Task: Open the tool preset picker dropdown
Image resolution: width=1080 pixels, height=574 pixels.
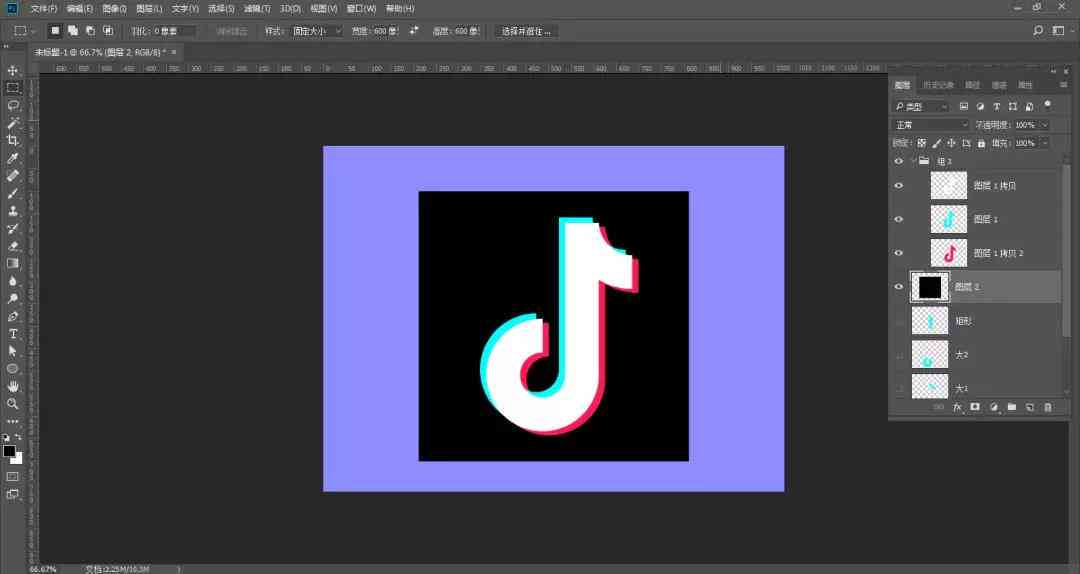Action: coord(25,31)
